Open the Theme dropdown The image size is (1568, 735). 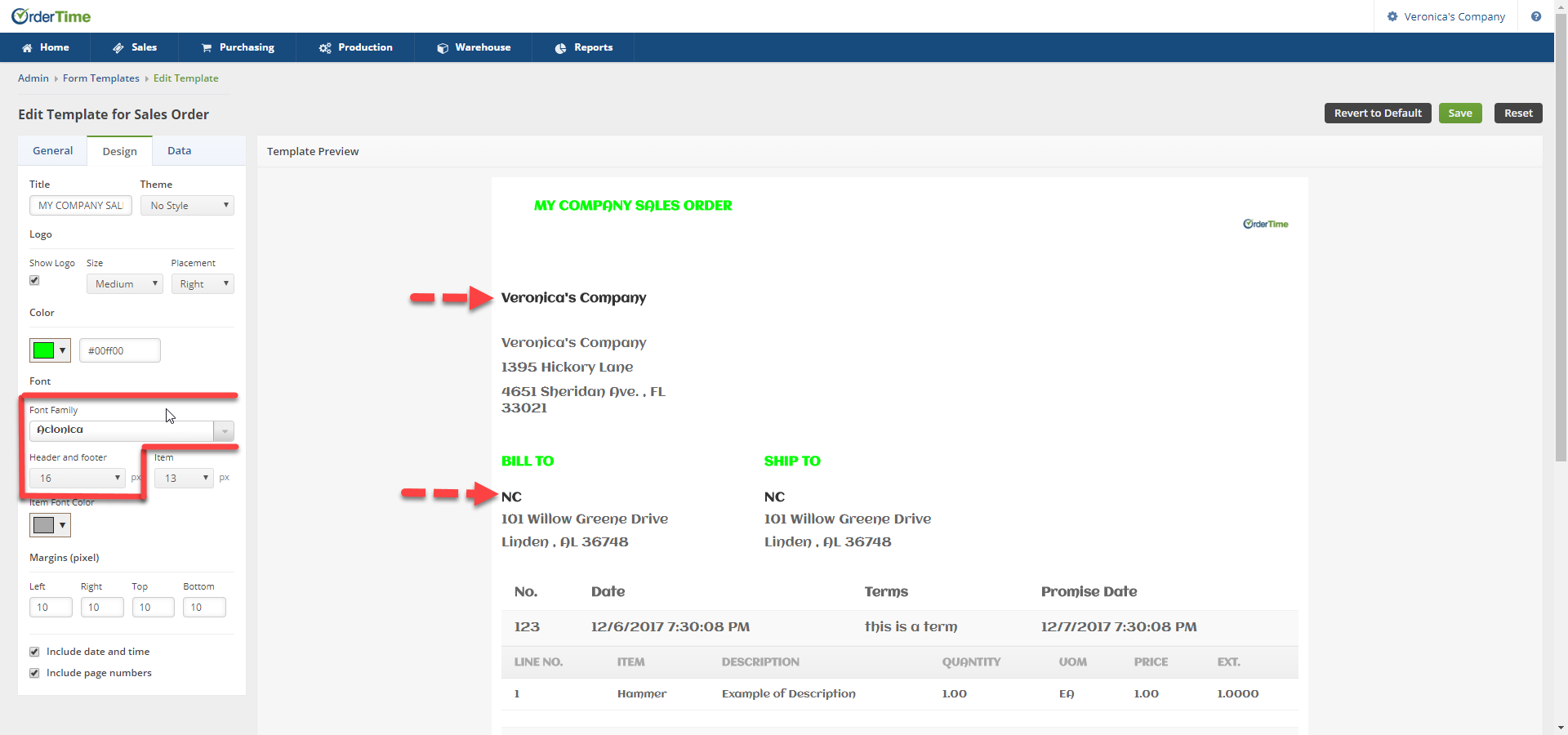[187, 206]
